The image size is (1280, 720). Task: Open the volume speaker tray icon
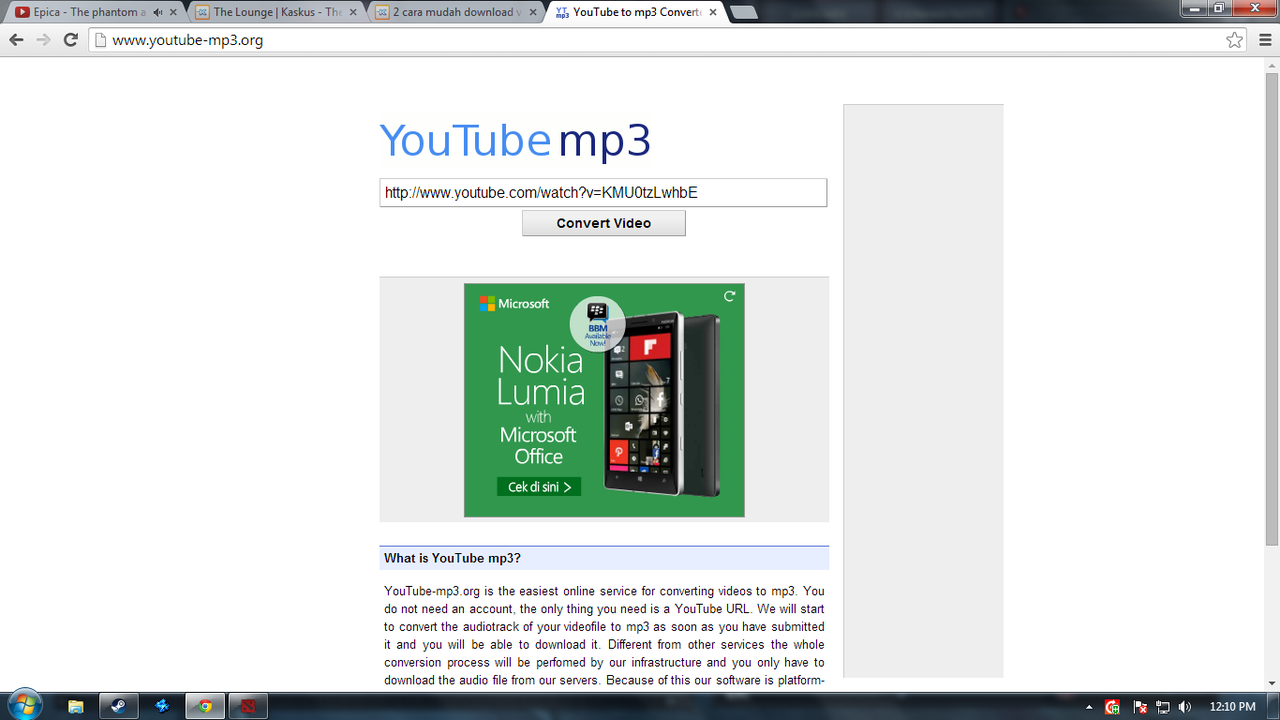(x=1186, y=707)
